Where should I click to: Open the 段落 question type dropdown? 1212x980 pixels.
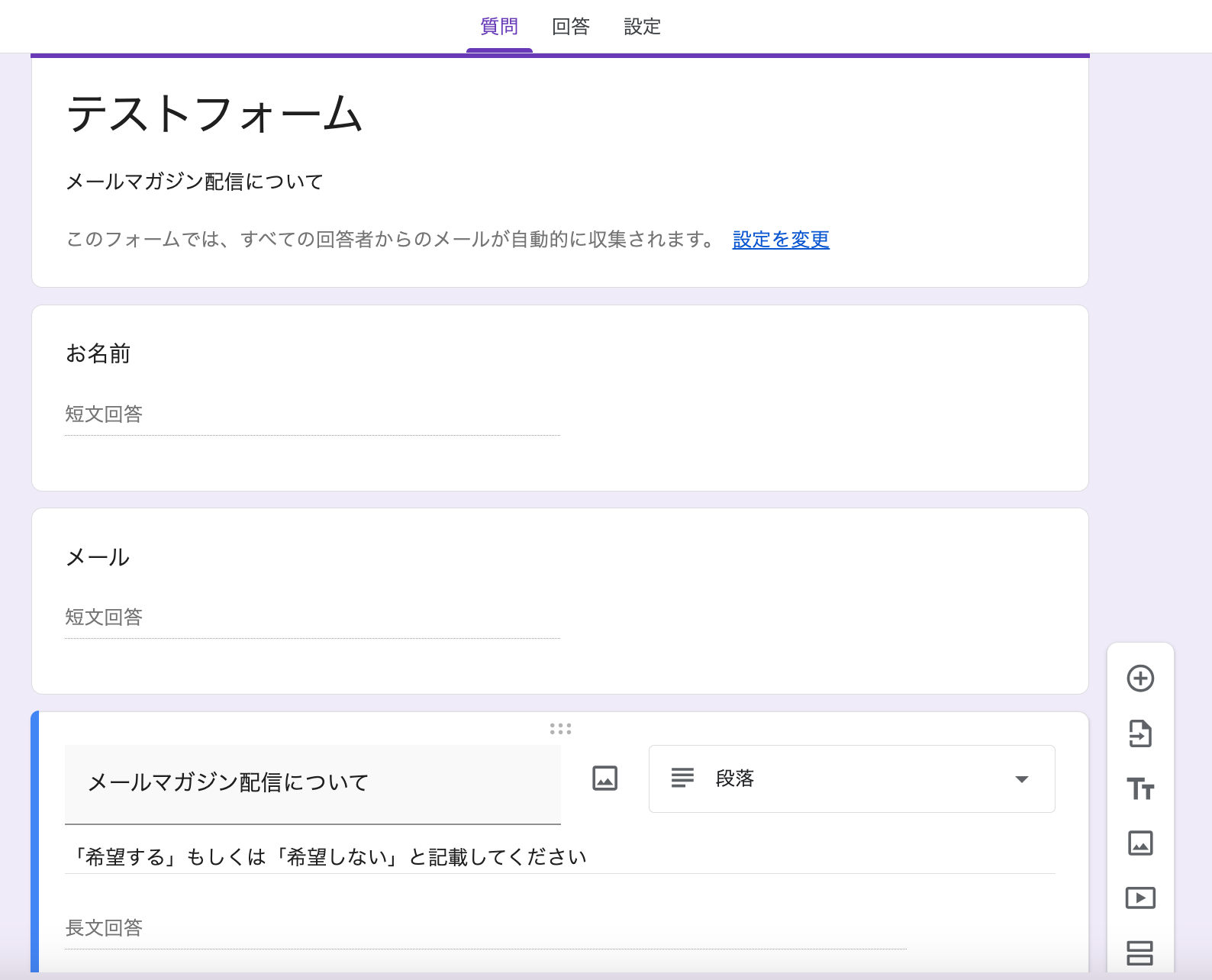coord(851,779)
